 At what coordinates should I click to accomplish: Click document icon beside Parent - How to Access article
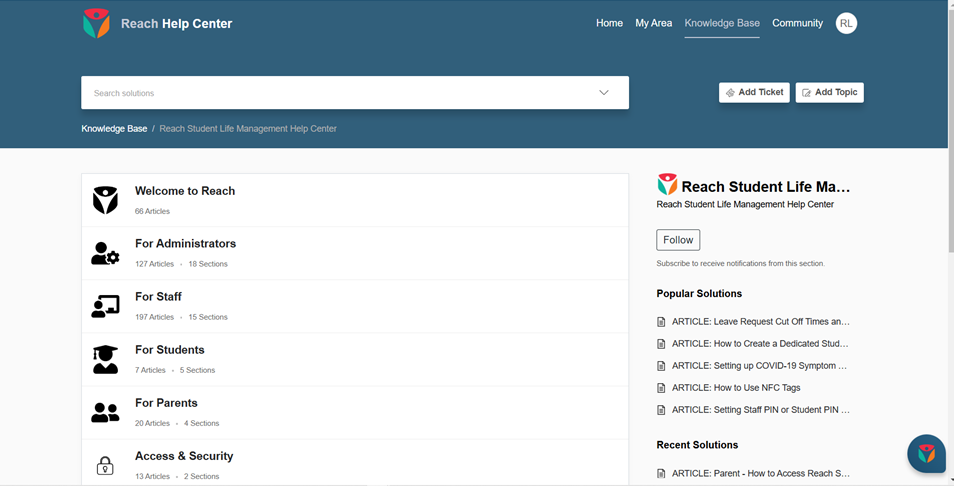coord(661,473)
